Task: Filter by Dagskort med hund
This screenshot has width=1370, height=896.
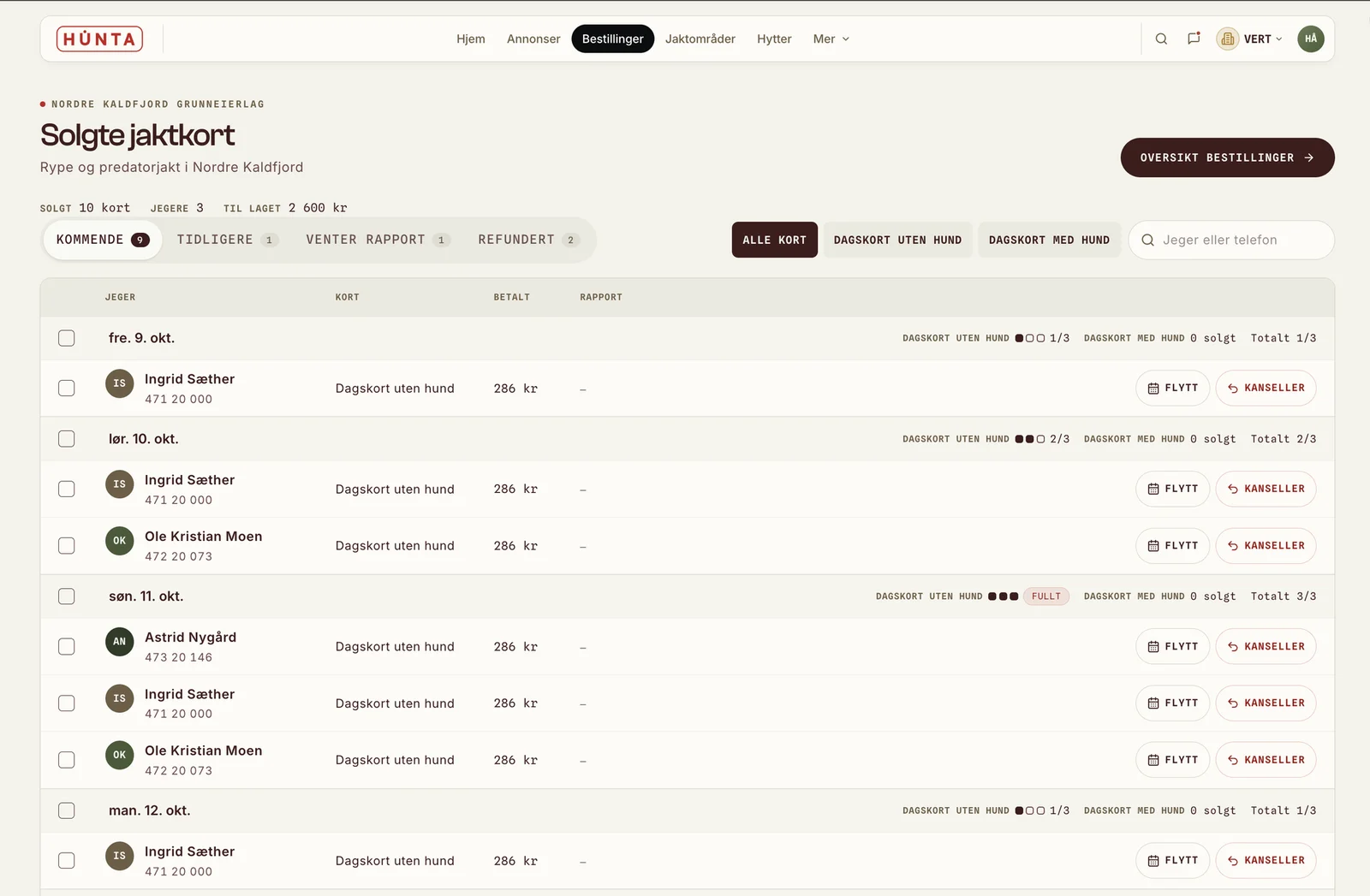Action: pos(1049,240)
